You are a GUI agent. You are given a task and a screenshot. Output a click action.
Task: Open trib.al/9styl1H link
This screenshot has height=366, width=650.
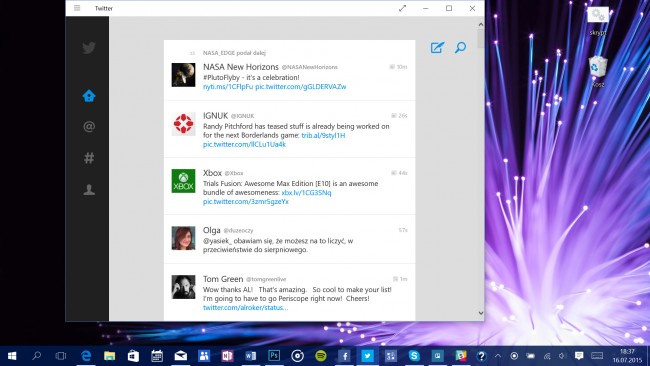point(323,136)
